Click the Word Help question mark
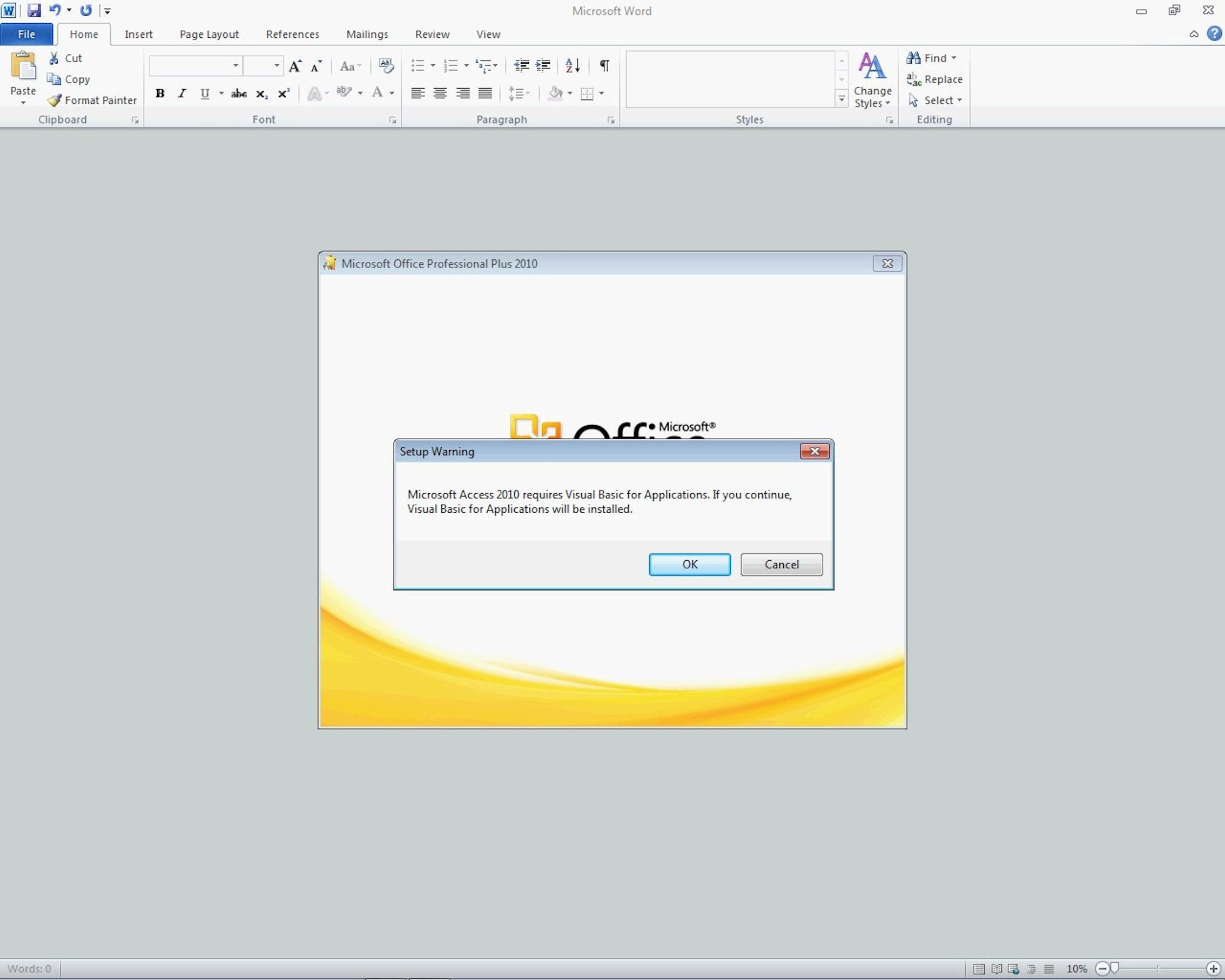 click(1214, 33)
